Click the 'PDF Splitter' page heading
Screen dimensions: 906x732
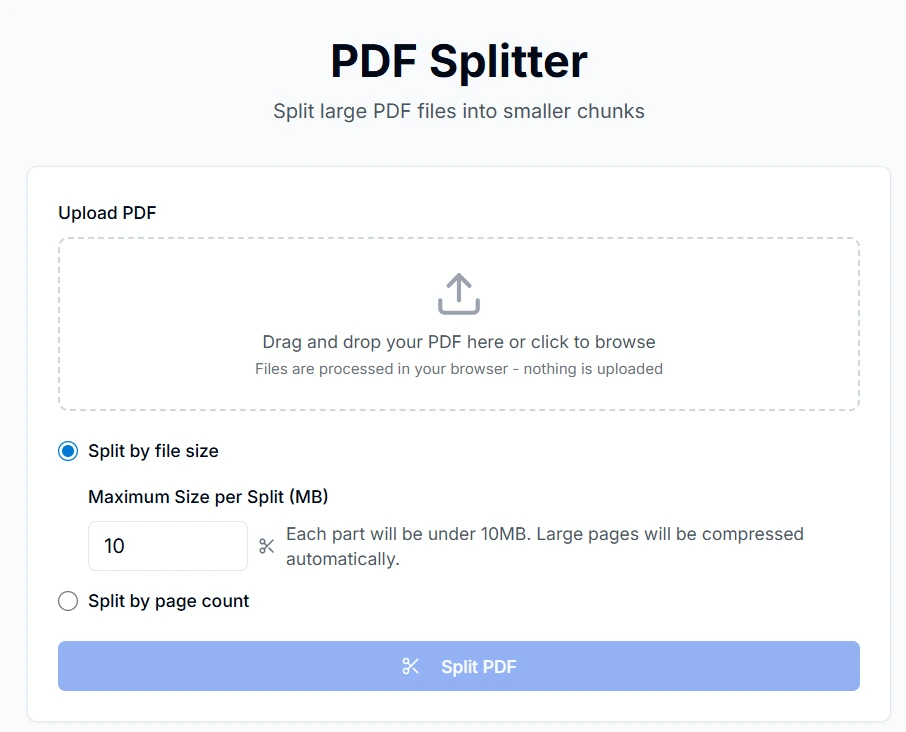[x=457, y=61]
